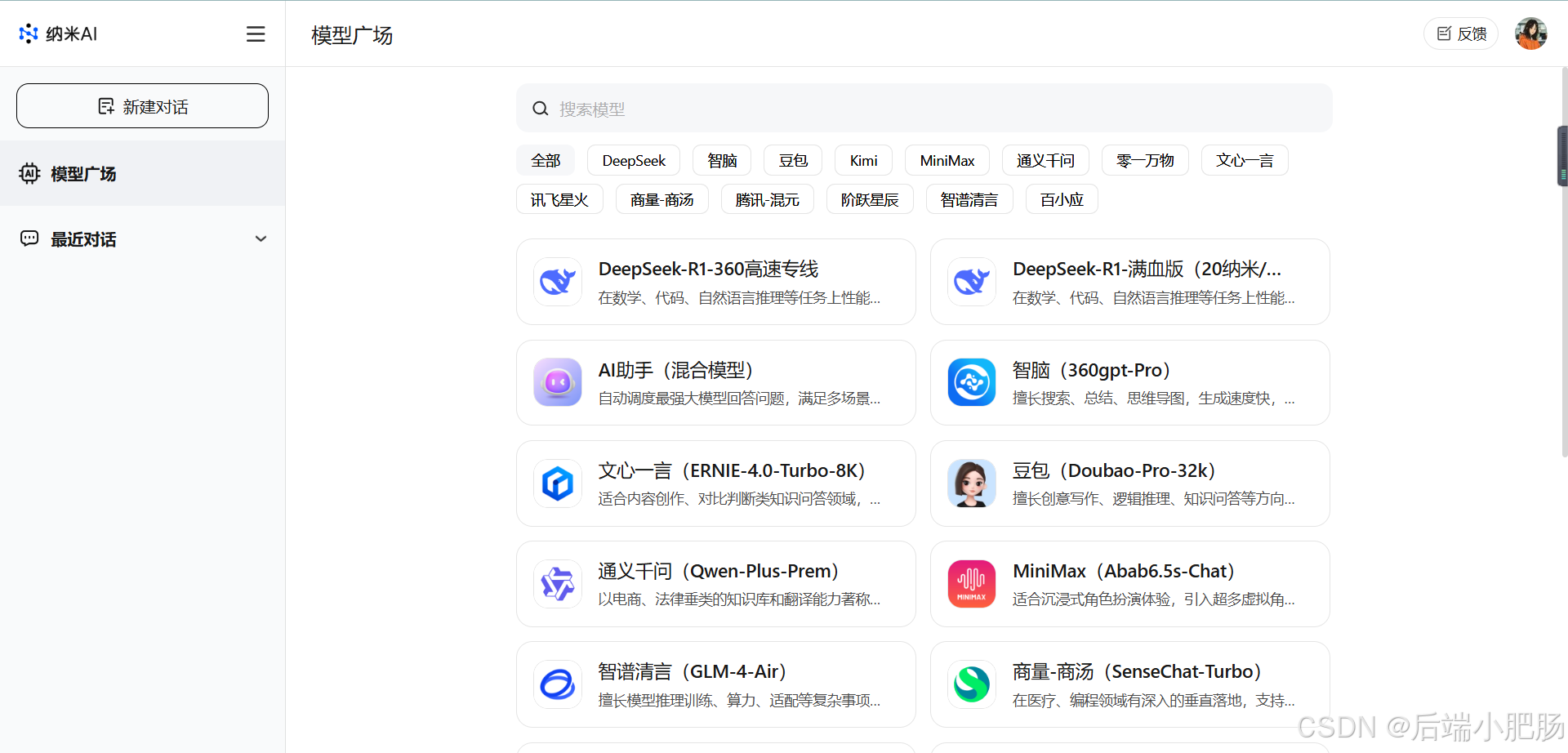1568x753 pixels.
Task: Open the user profile avatar
Action: tap(1530, 33)
